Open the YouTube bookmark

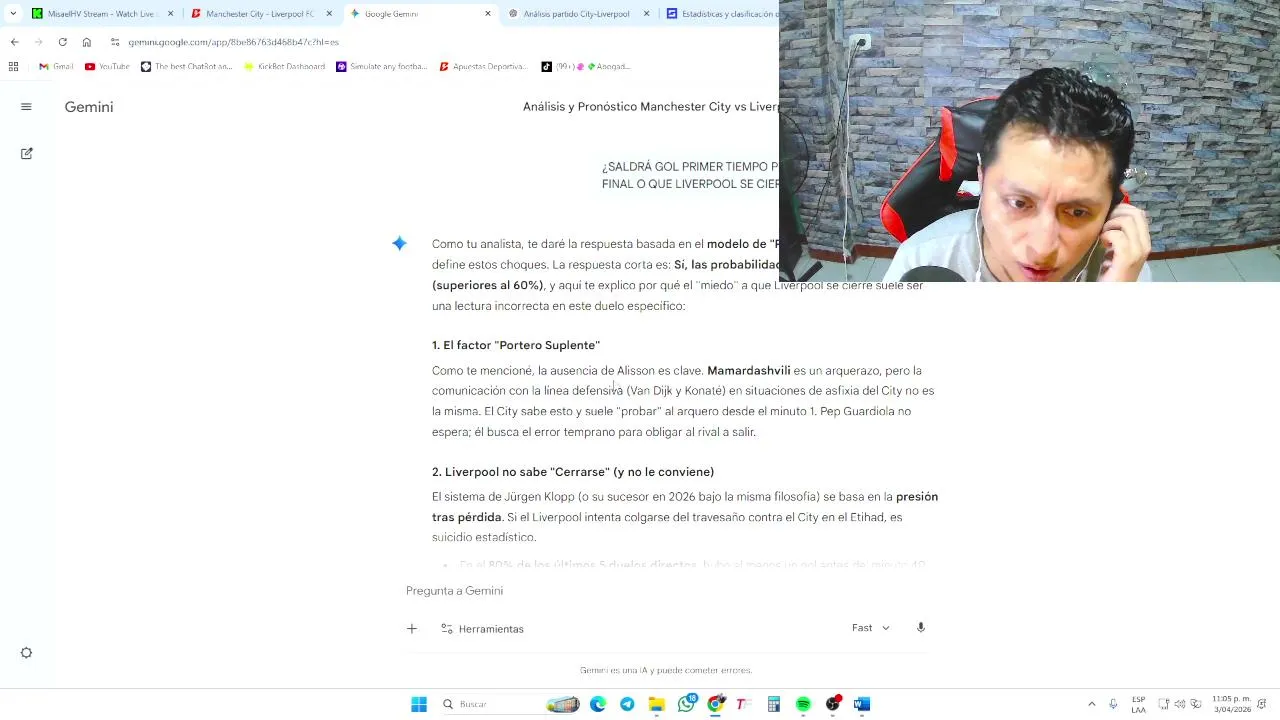[x=107, y=67]
